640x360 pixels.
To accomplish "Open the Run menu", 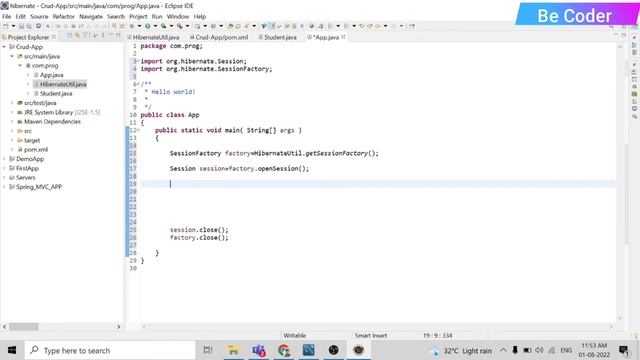I will [157, 17].
